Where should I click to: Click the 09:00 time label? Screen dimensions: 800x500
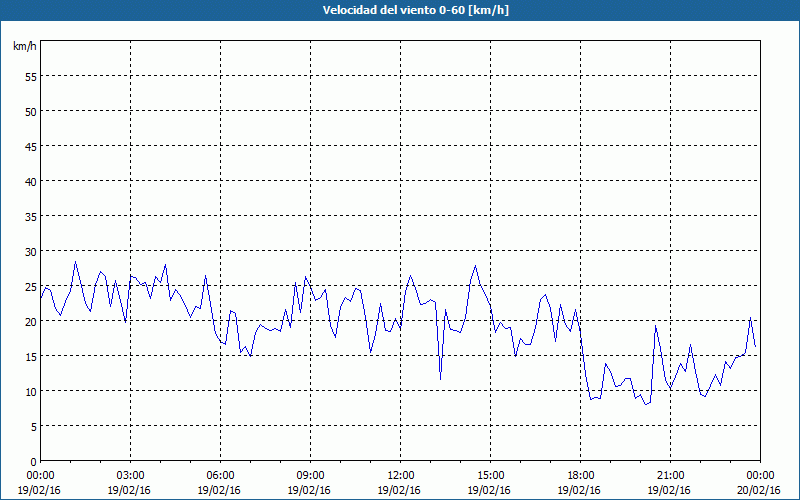pos(310,476)
